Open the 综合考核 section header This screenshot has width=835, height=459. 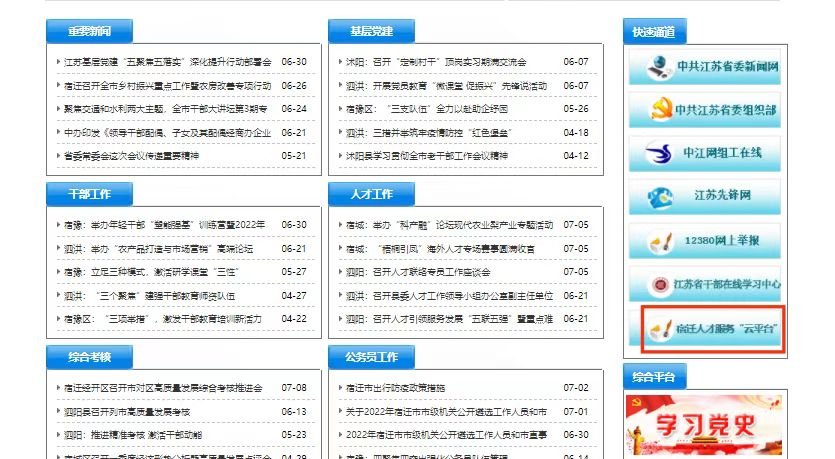[90, 357]
